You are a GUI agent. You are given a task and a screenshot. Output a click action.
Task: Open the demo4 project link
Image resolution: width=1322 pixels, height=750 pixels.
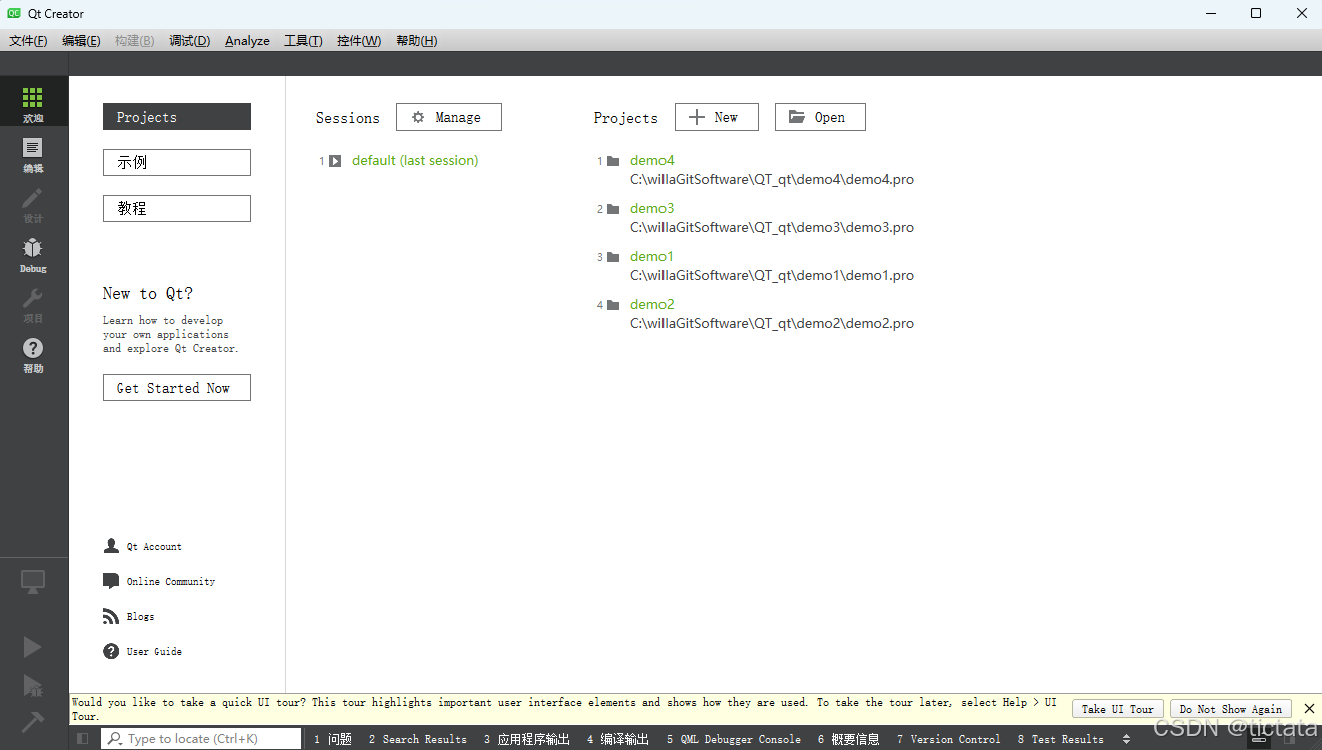[x=652, y=161]
